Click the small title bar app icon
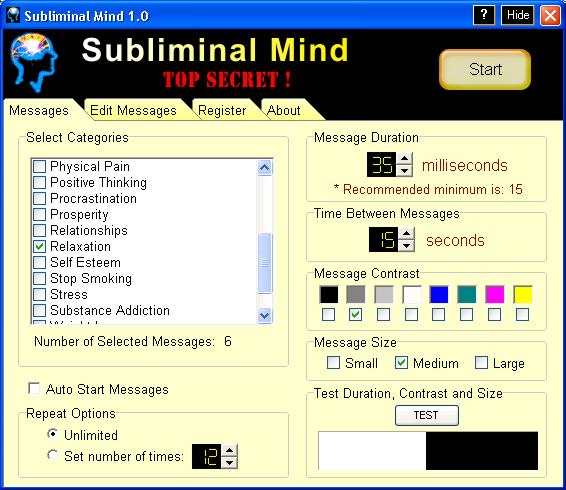 (x=13, y=15)
